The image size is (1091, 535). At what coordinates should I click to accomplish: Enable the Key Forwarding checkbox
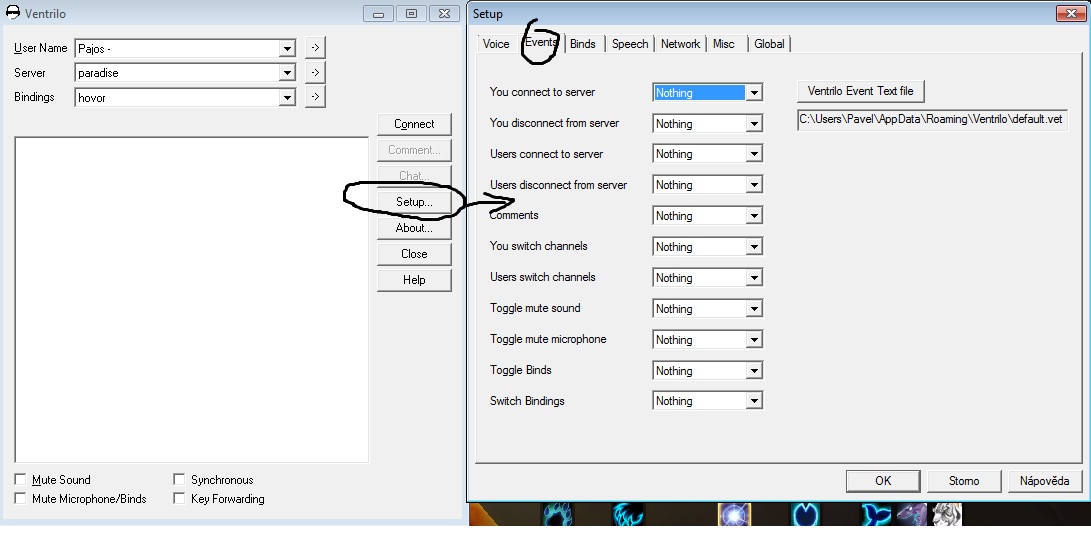click(x=179, y=498)
